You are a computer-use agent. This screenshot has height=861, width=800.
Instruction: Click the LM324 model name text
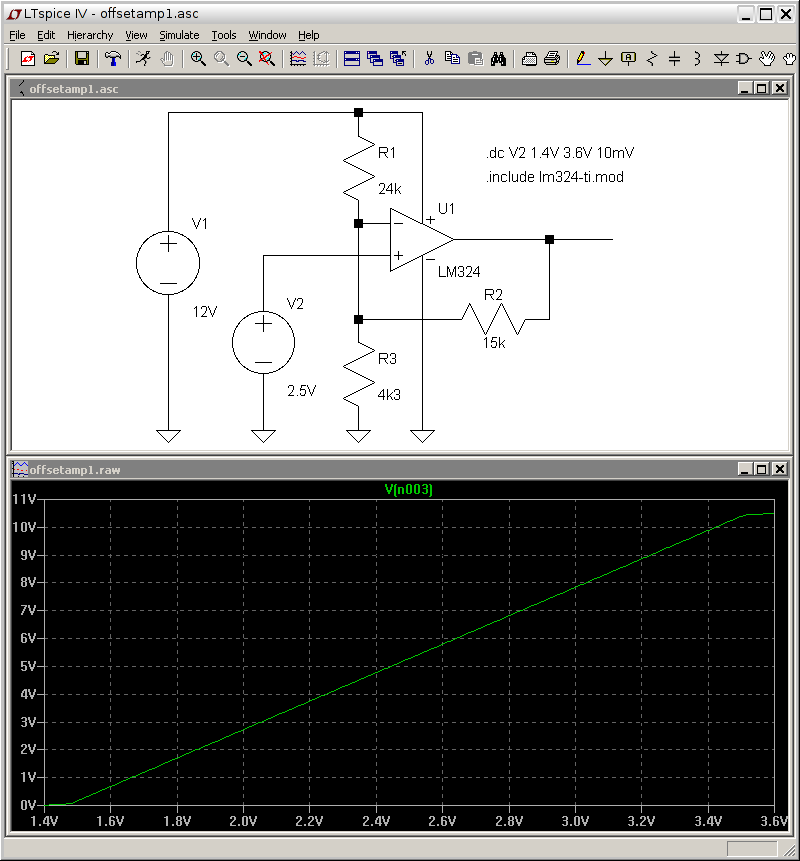[x=459, y=272]
